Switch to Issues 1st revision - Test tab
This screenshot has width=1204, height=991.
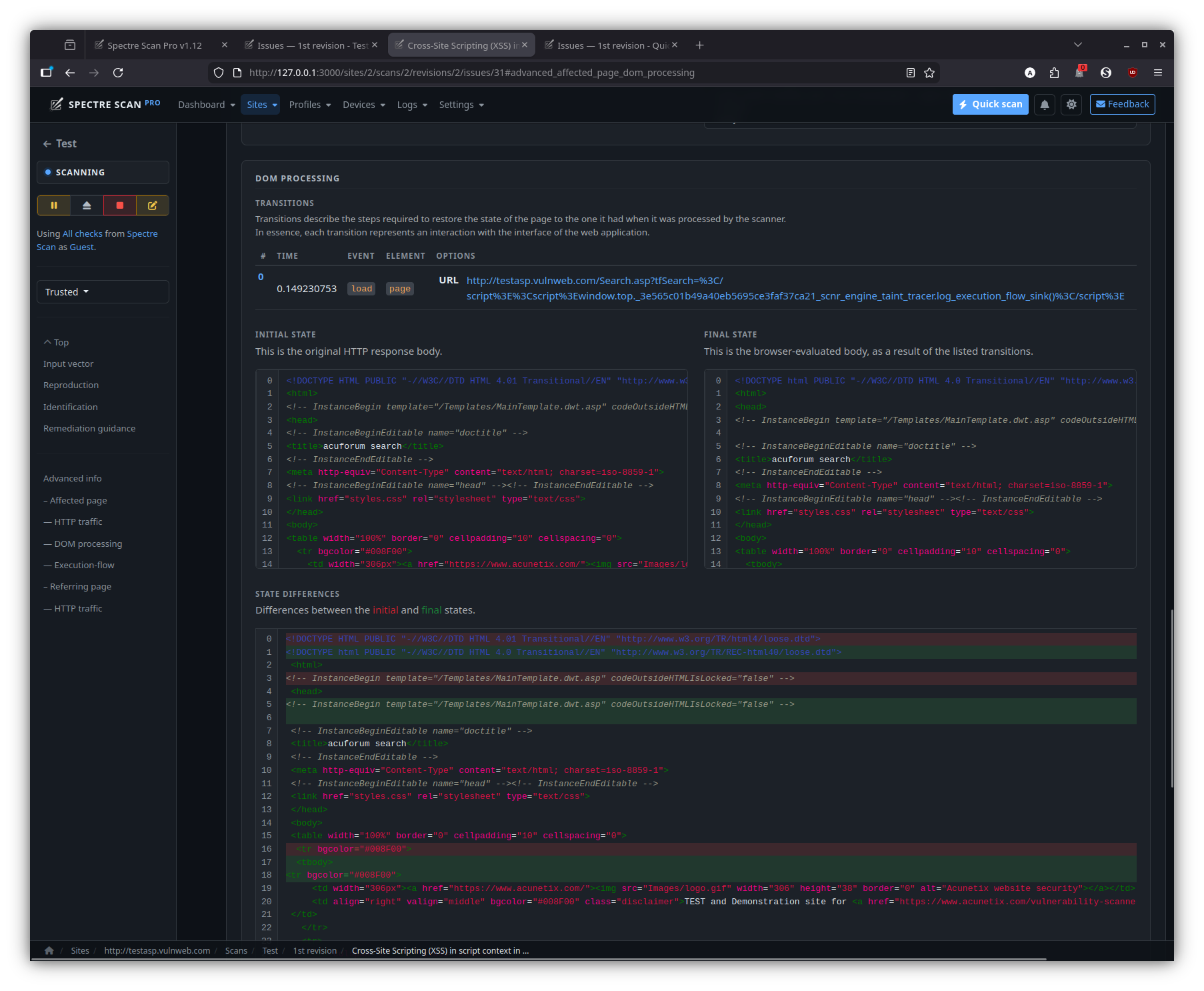[x=312, y=45]
